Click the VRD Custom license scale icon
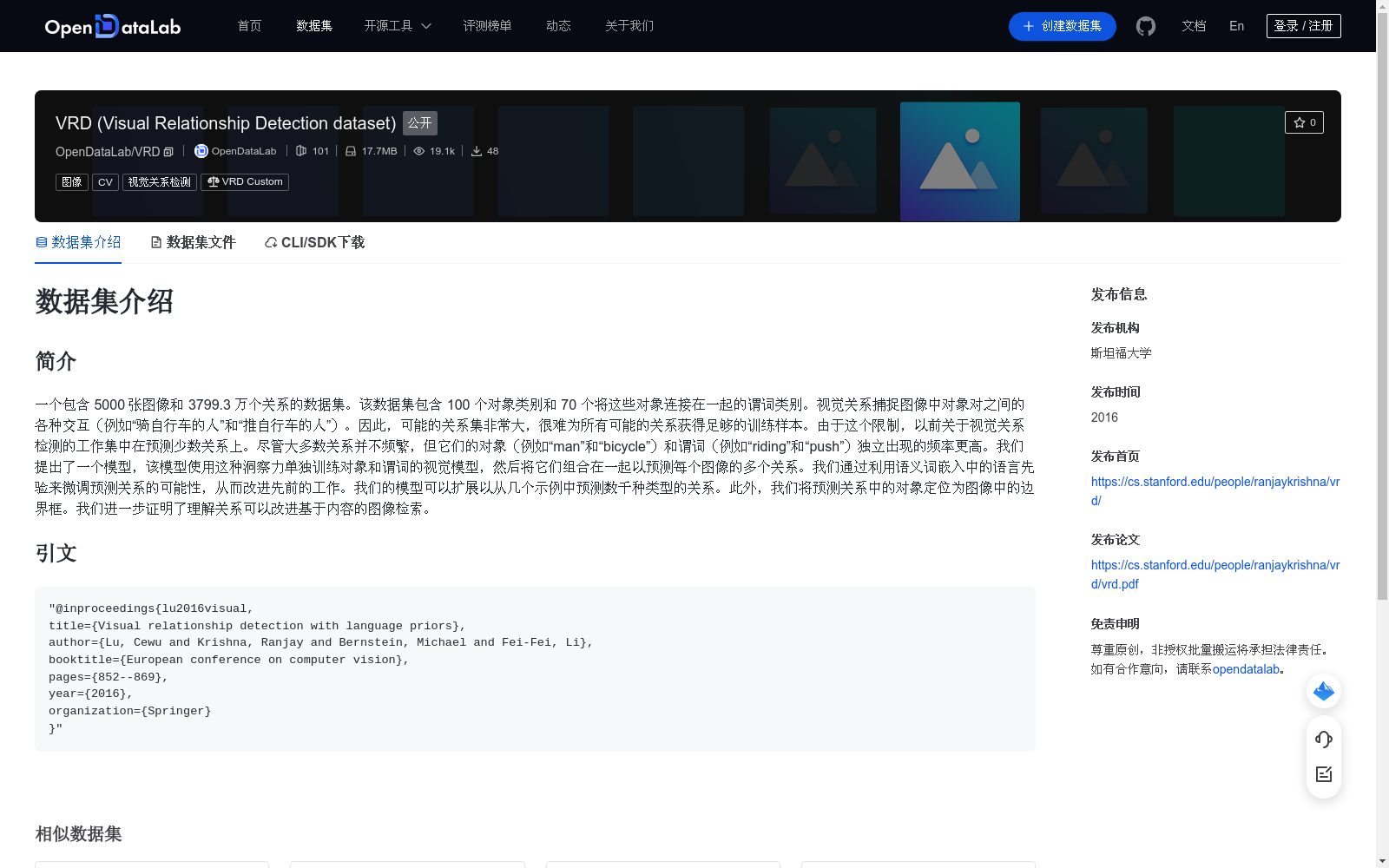This screenshot has width=1389, height=868. coord(213,181)
